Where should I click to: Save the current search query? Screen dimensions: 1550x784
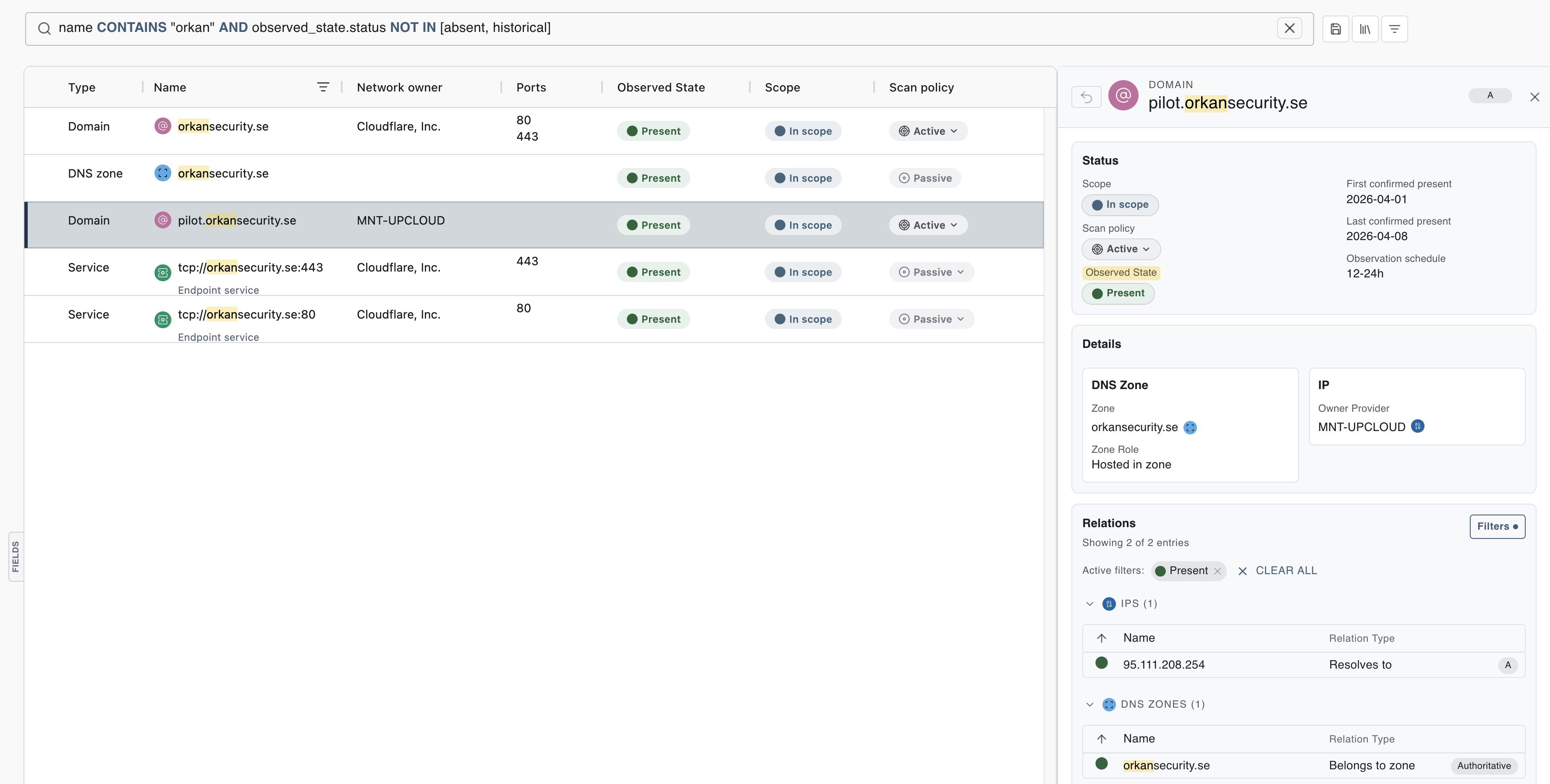click(1336, 28)
